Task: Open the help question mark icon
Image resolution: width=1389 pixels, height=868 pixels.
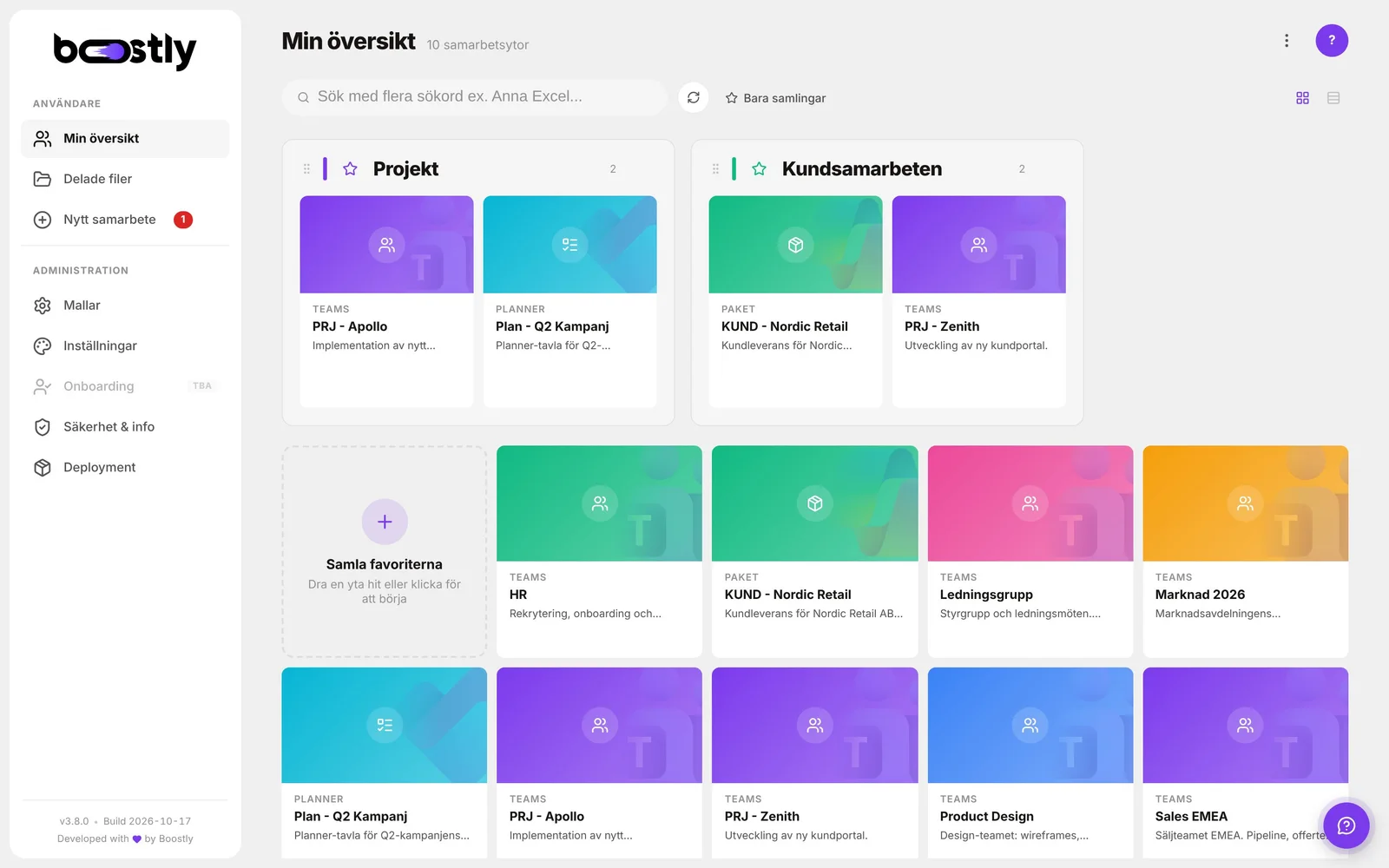Action: [x=1332, y=41]
